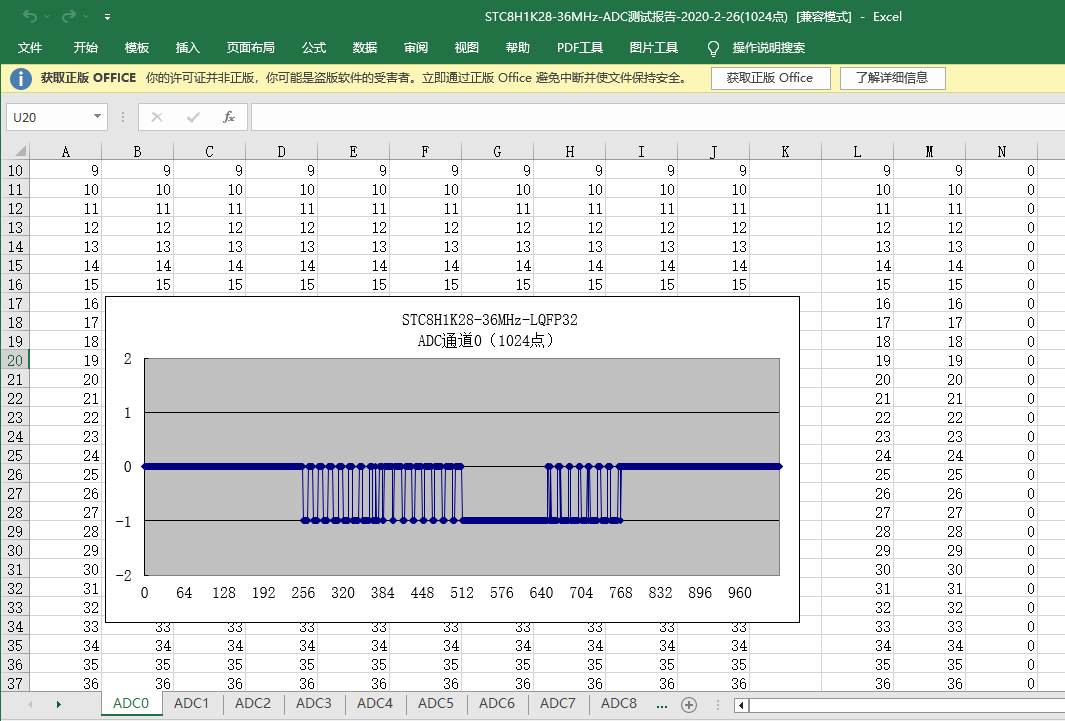Open the redo history dropdown arrow
This screenshot has width=1065, height=721.
click(86, 16)
